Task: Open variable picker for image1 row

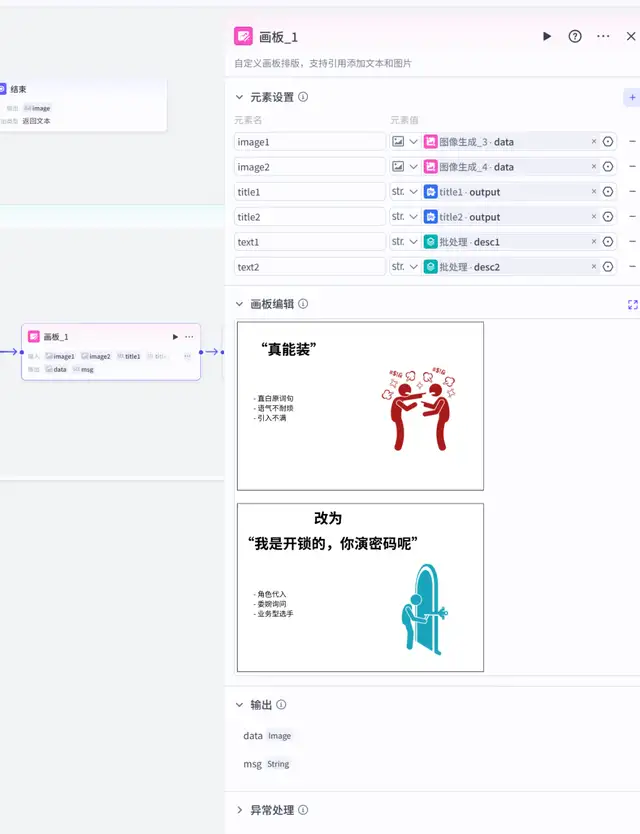Action: click(x=608, y=141)
